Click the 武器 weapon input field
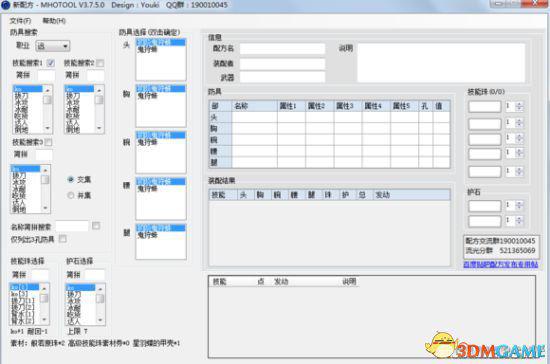 tap(282, 77)
